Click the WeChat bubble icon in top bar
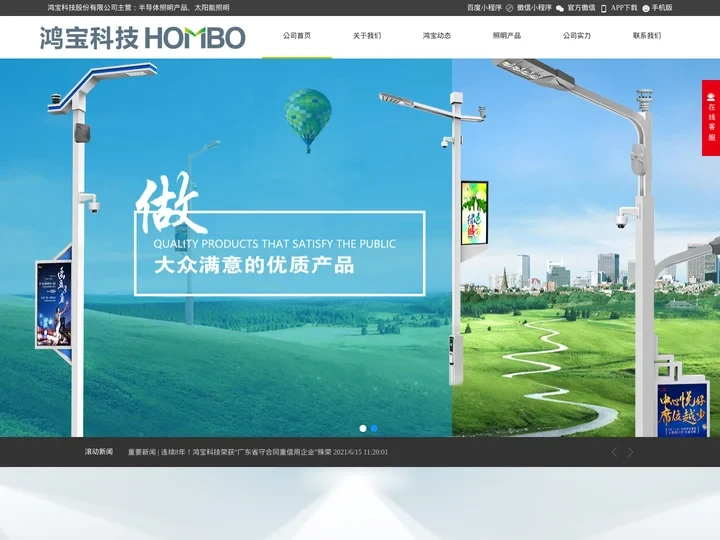Image resolution: width=720 pixels, height=540 pixels. (560, 8)
